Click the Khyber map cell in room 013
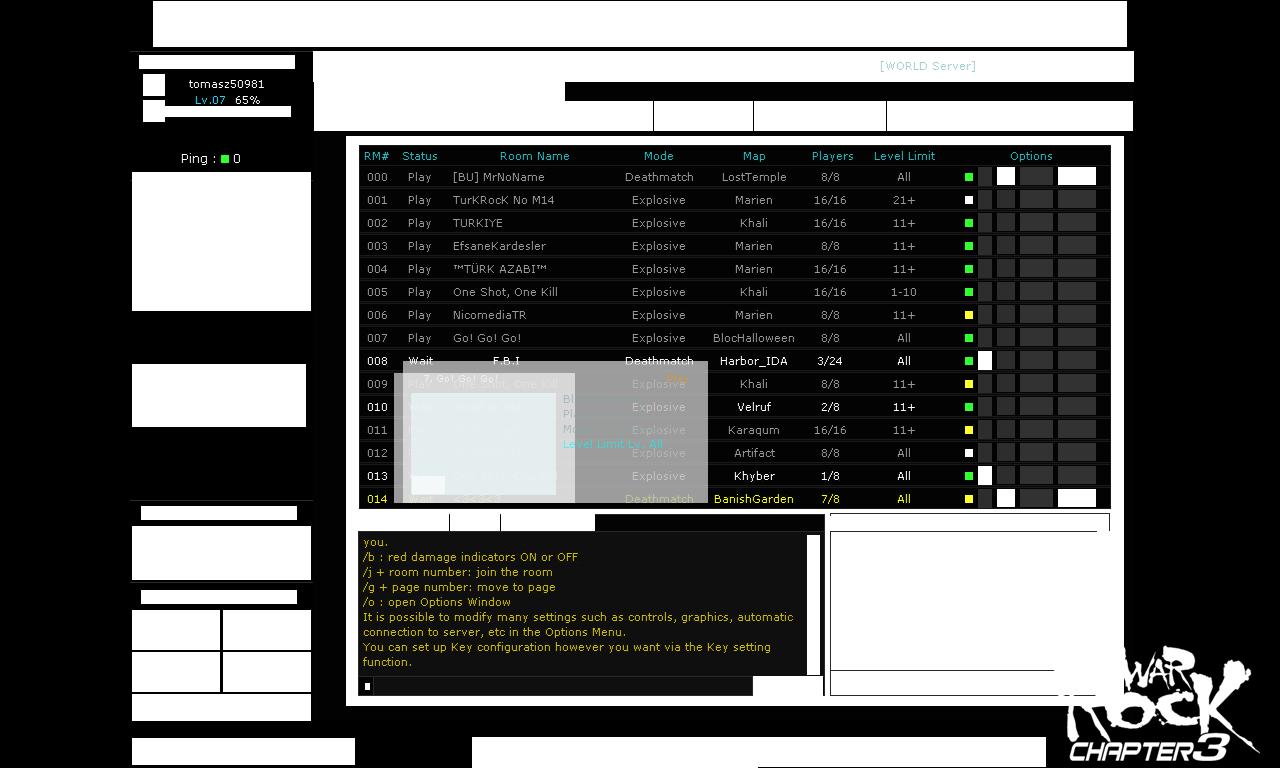Image resolution: width=1280 pixels, height=768 pixels. click(754, 476)
